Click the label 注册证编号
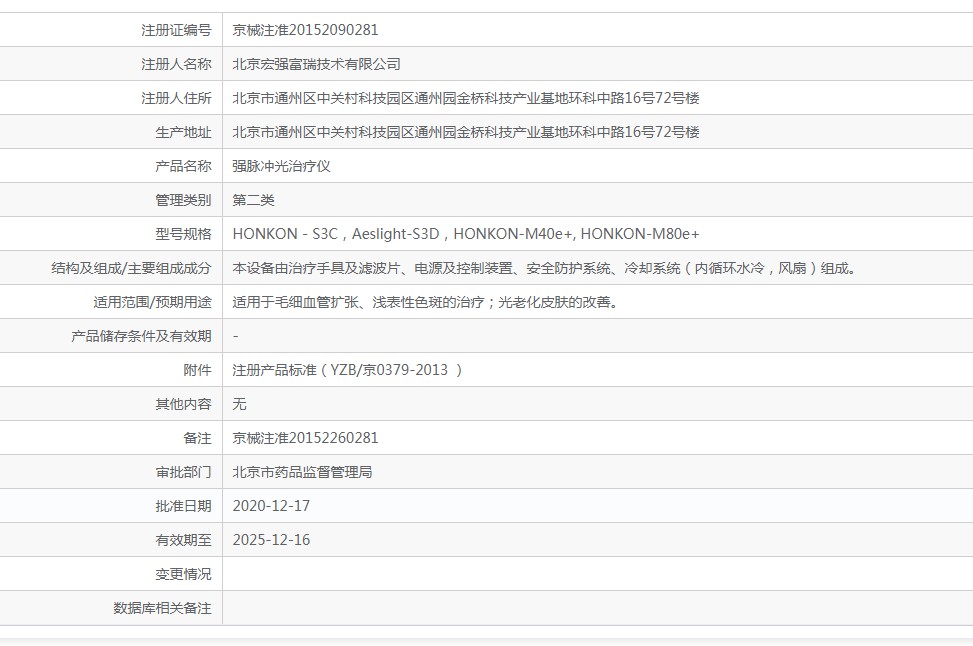This screenshot has width=973, height=646. coord(176,30)
